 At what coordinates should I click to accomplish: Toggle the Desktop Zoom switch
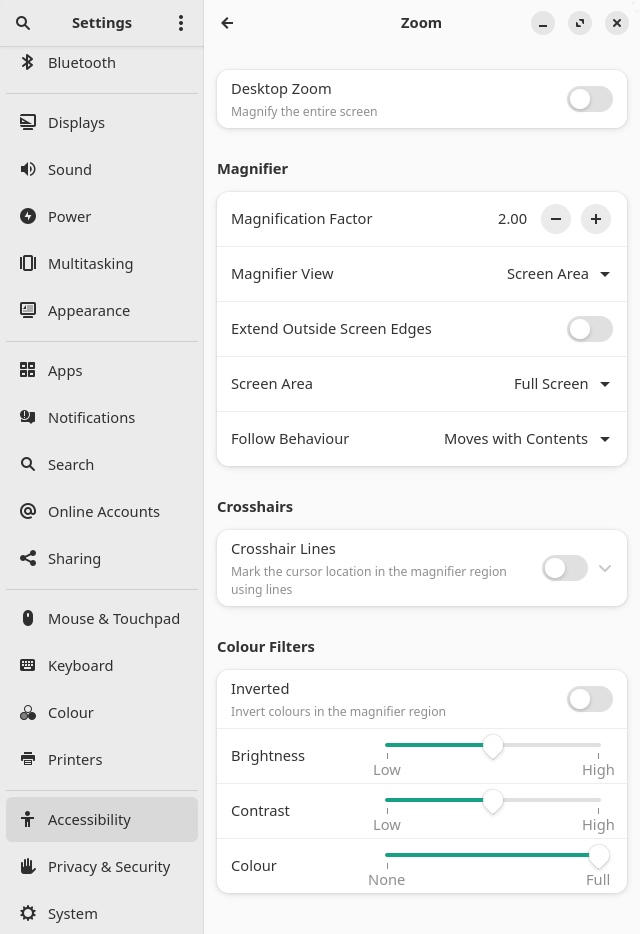click(x=589, y=99)
